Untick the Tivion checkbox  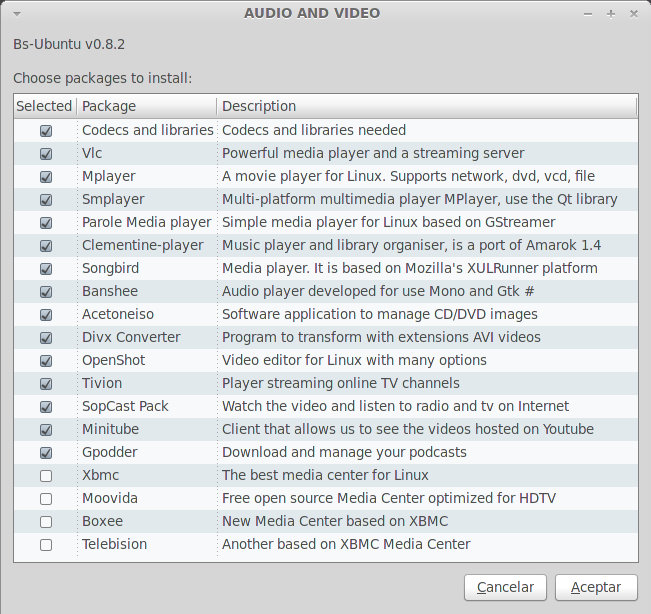(x=46, y=384)
